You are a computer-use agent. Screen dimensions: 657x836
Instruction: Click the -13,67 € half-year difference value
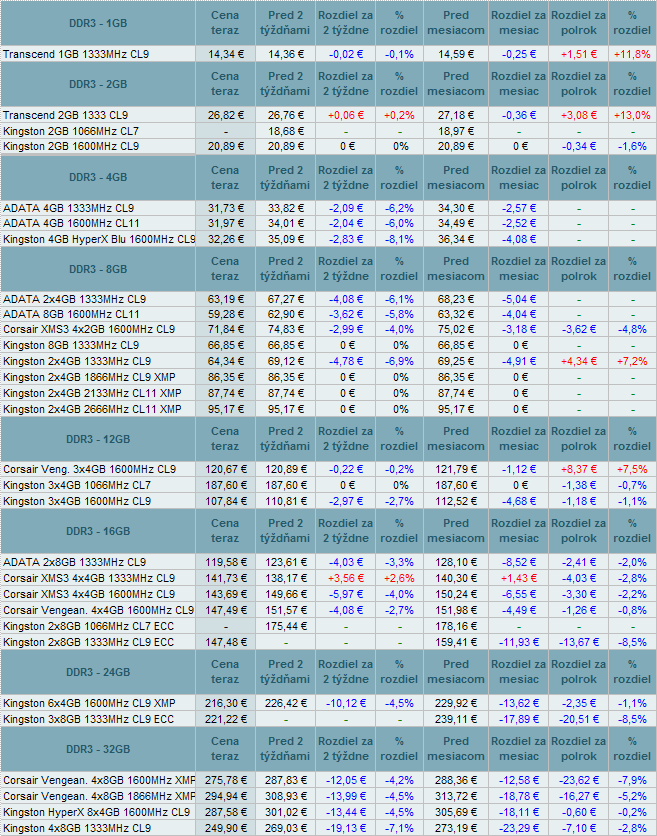(578, 642)
